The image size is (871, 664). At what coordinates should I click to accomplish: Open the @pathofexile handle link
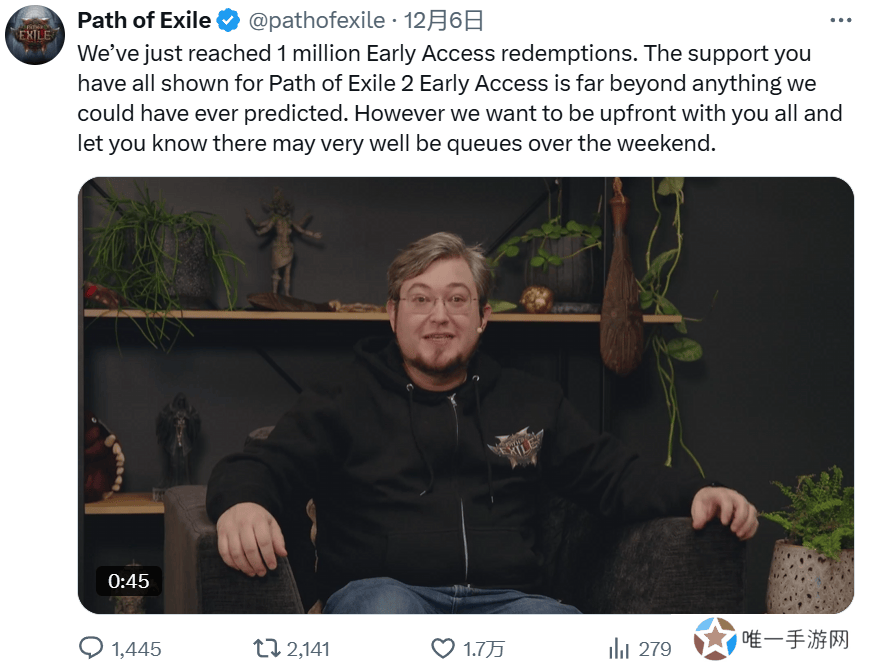point(317,21)
